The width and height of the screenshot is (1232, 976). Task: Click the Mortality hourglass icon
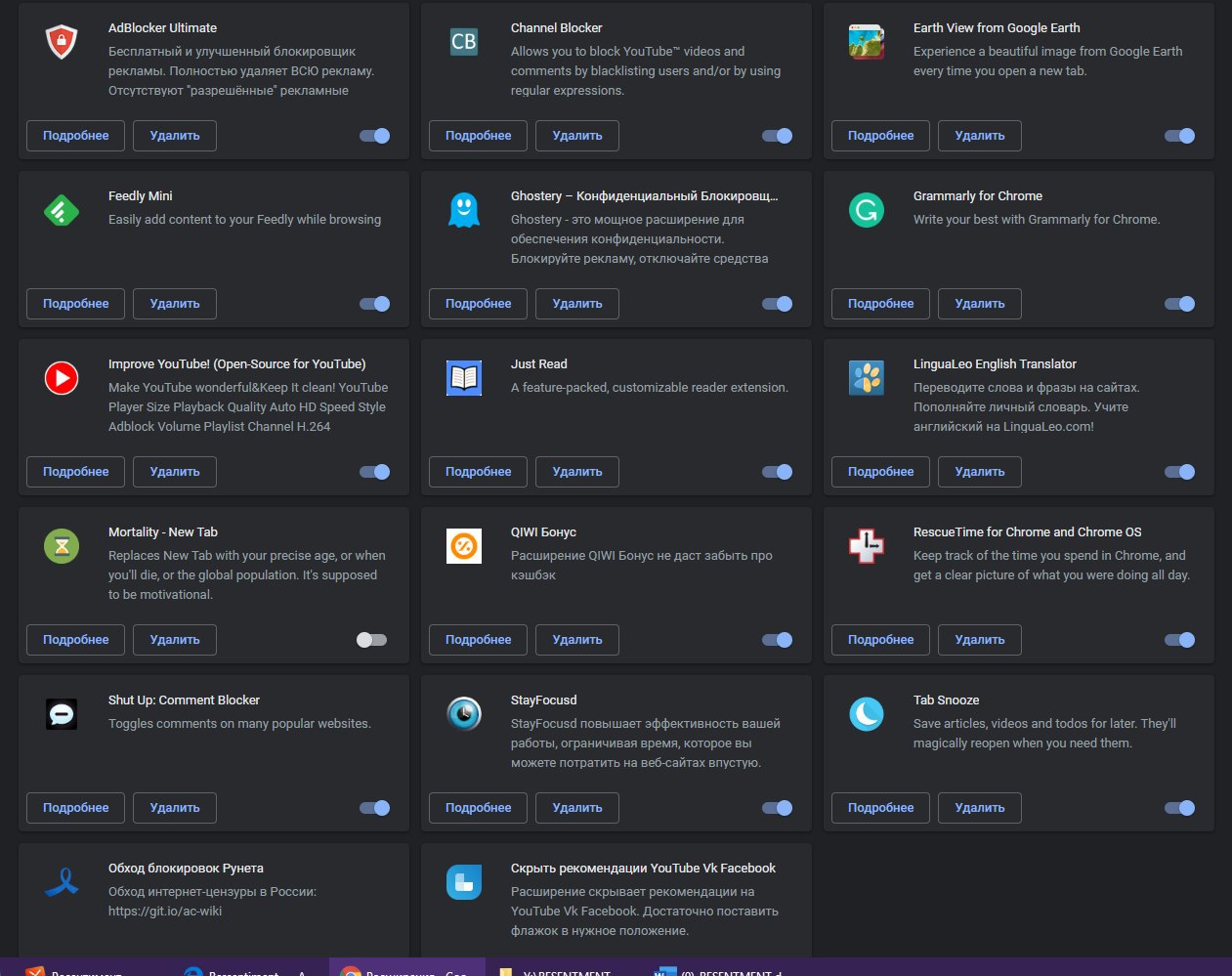pos(62,546)
